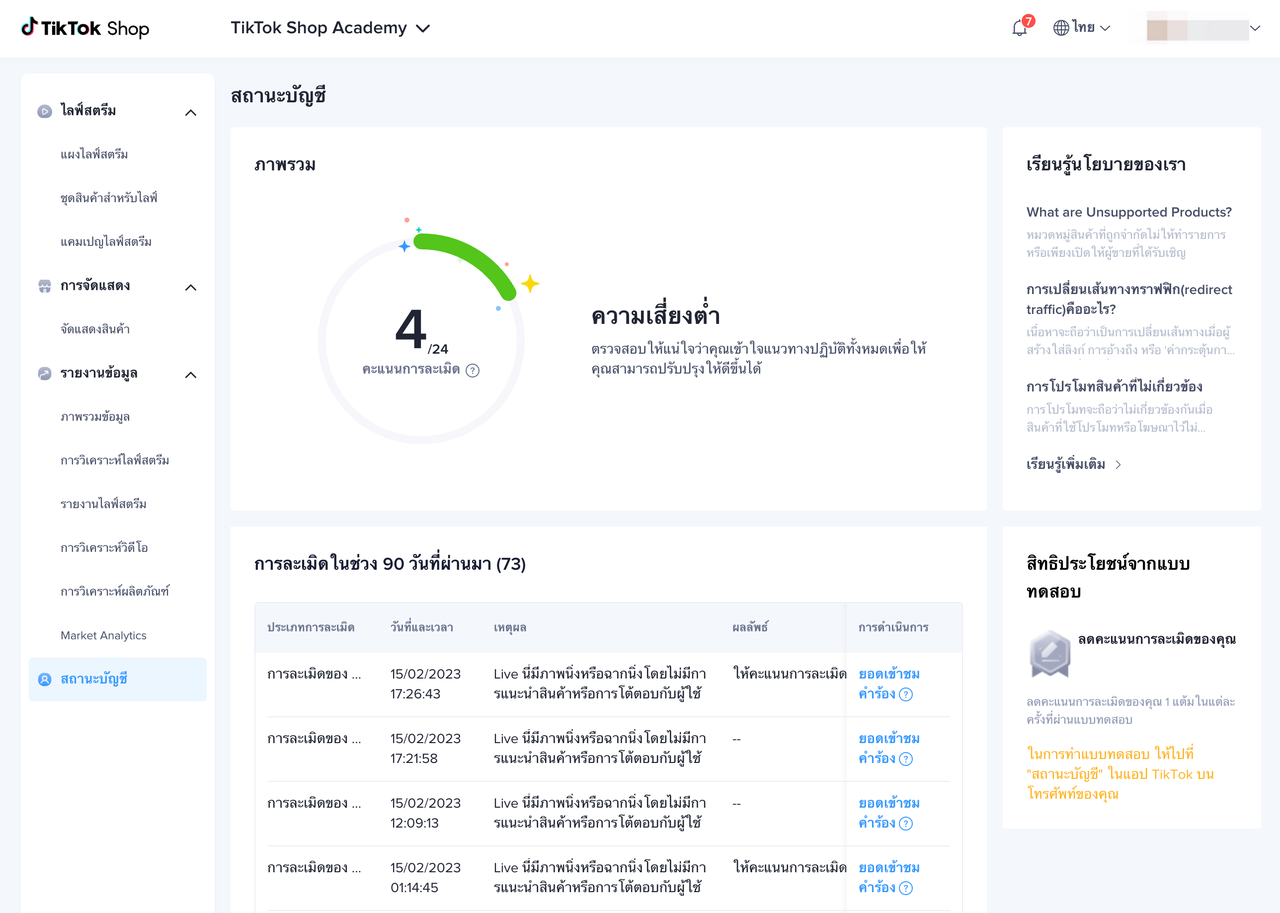This screenshot has height=913, width=1280.
Task: Collapse the ไลฟ์สตรีม sidebar section
Action: 191,112
